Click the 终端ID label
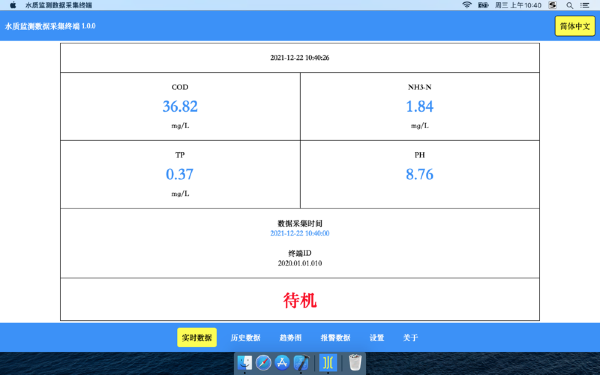This screenshot has height=375, width=600. click(300, 253)
